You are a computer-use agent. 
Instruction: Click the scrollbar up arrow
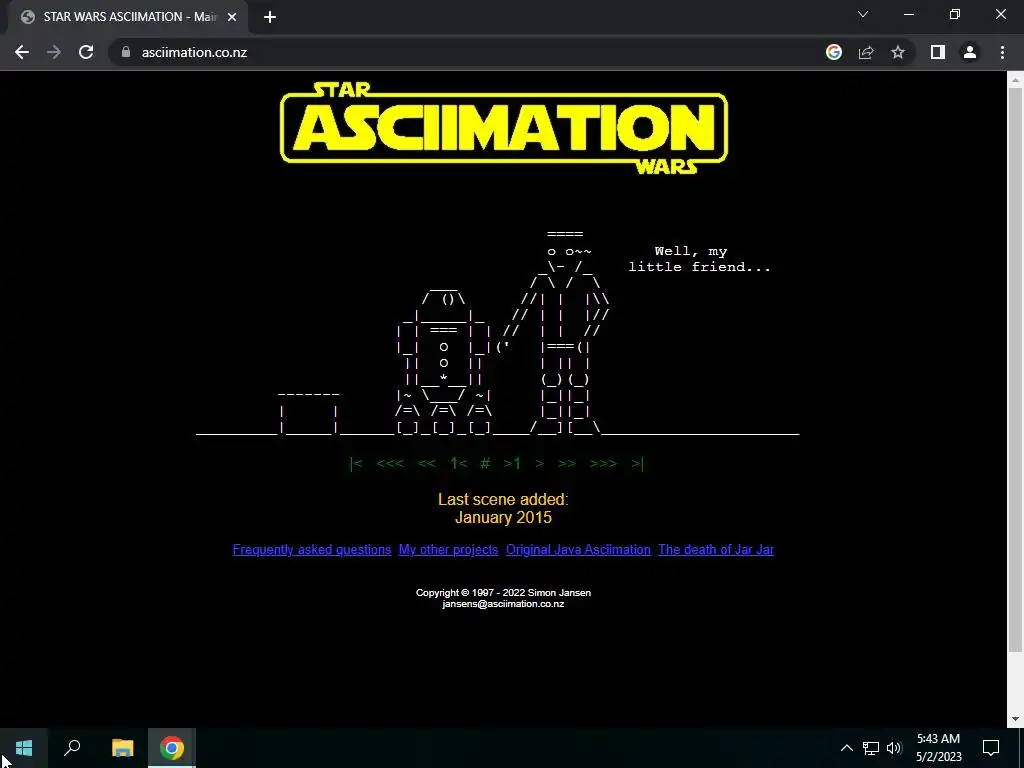coord(1015,80)
